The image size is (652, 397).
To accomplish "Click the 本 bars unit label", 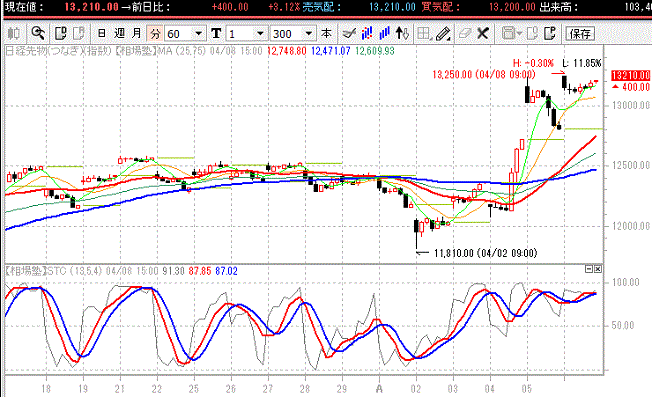I will [x=326, y=33].
